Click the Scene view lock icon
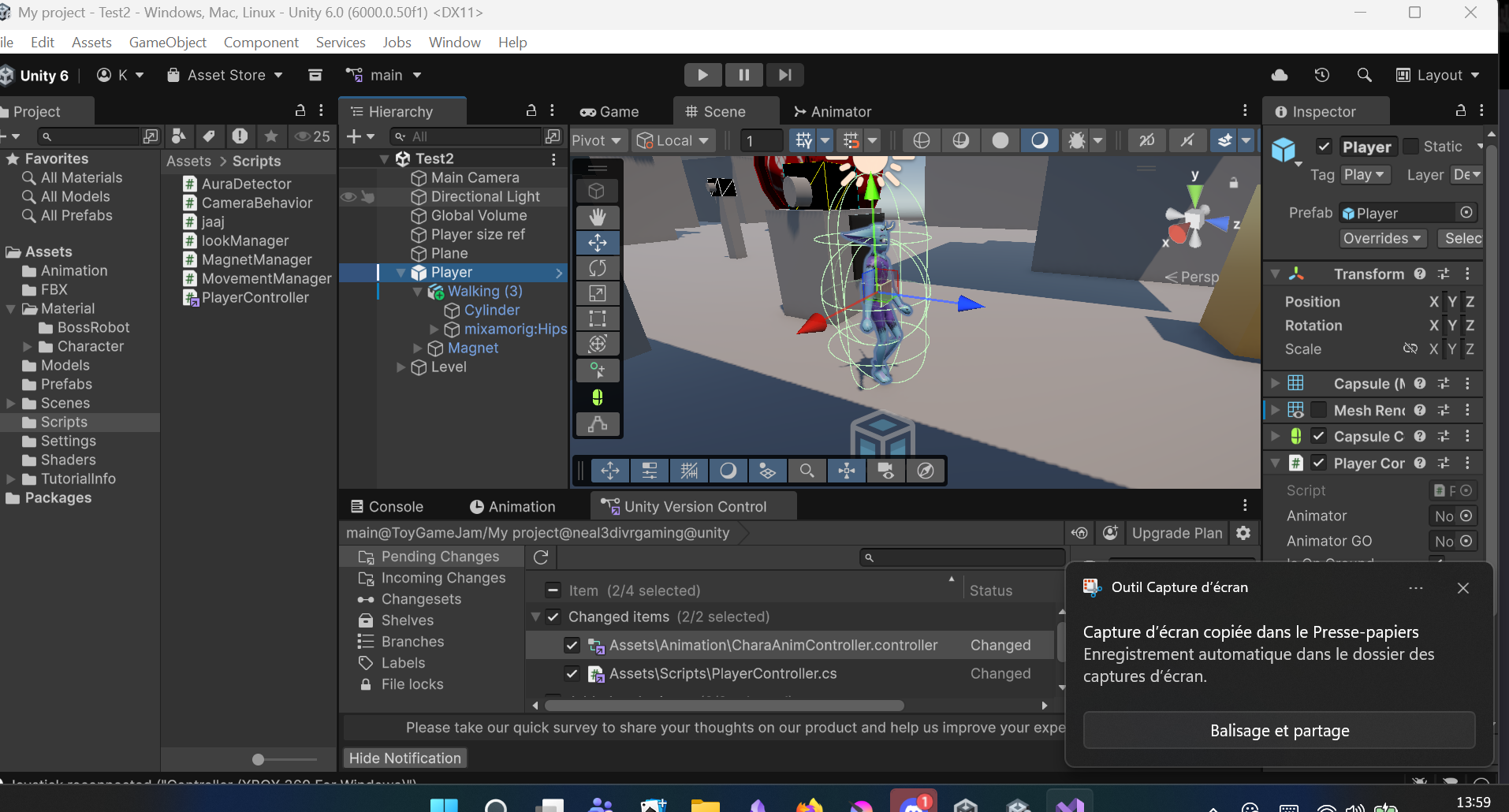1509x812 pixels. point(1234,183)
